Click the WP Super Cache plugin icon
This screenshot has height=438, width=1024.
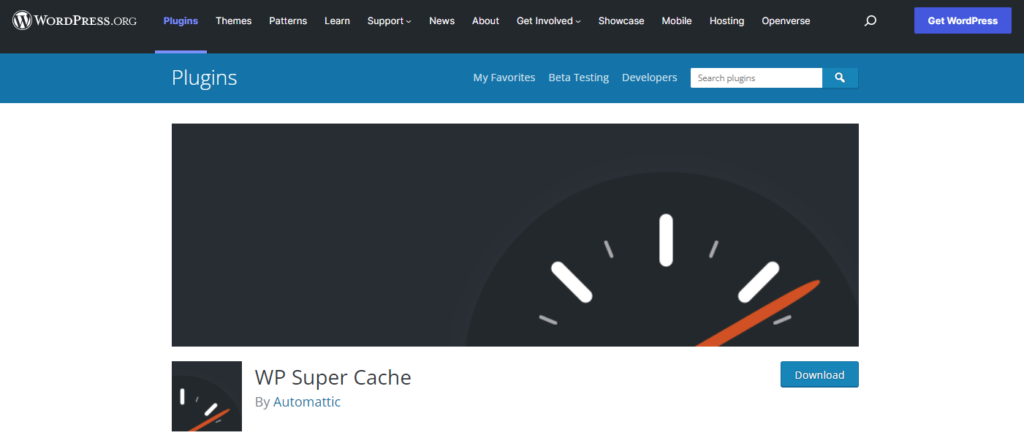(206, 396)
